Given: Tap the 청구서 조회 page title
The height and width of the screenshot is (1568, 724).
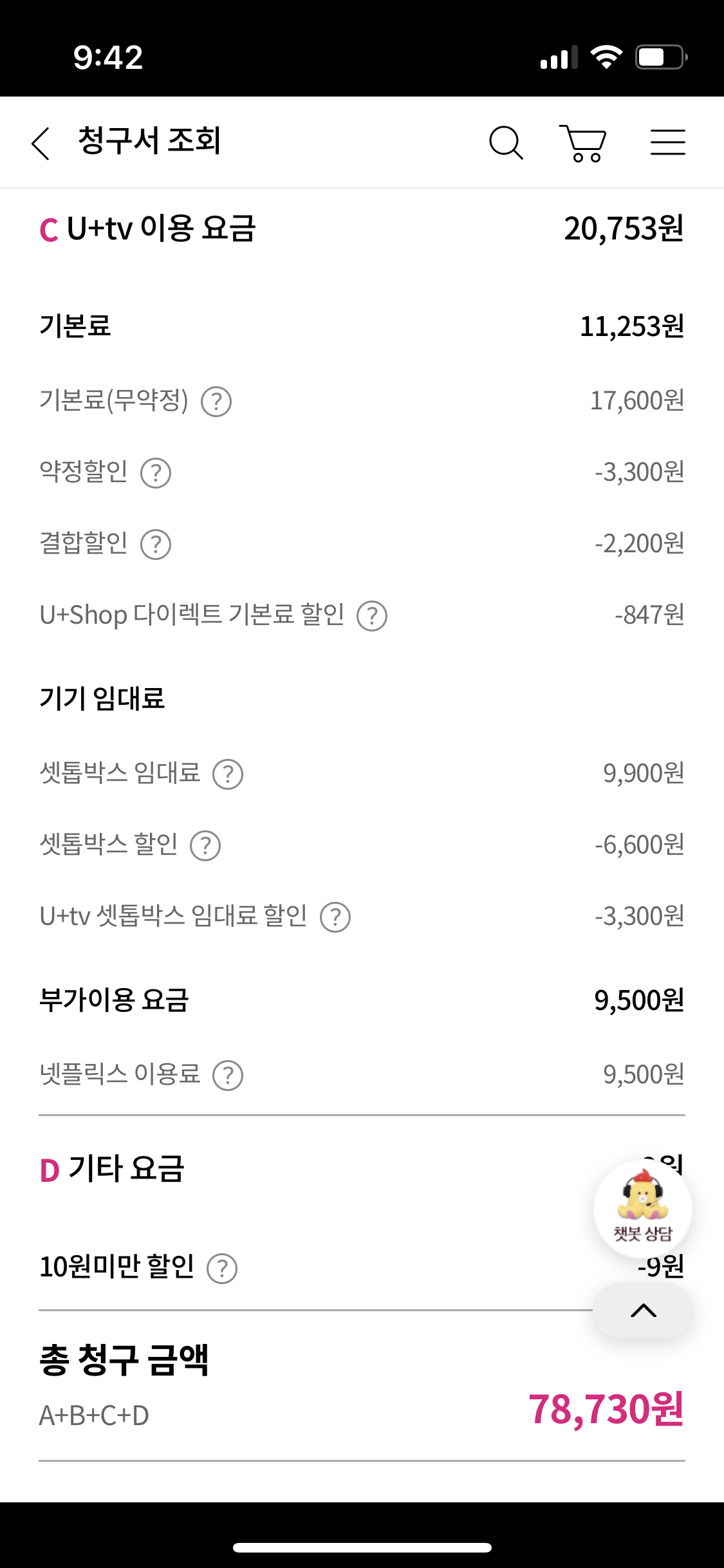Looking at the screenshot, I should tap(149, 141).
